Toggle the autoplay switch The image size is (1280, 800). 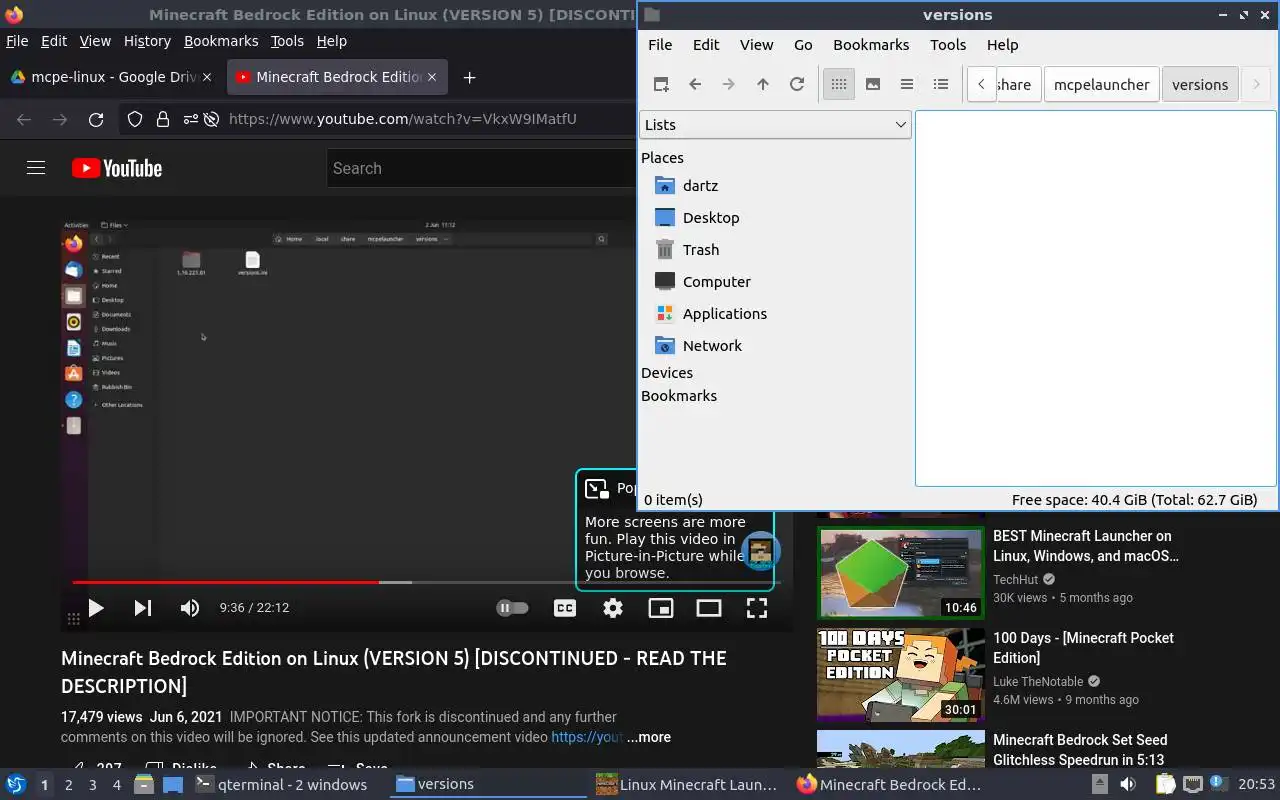click(x=512, y=607)
